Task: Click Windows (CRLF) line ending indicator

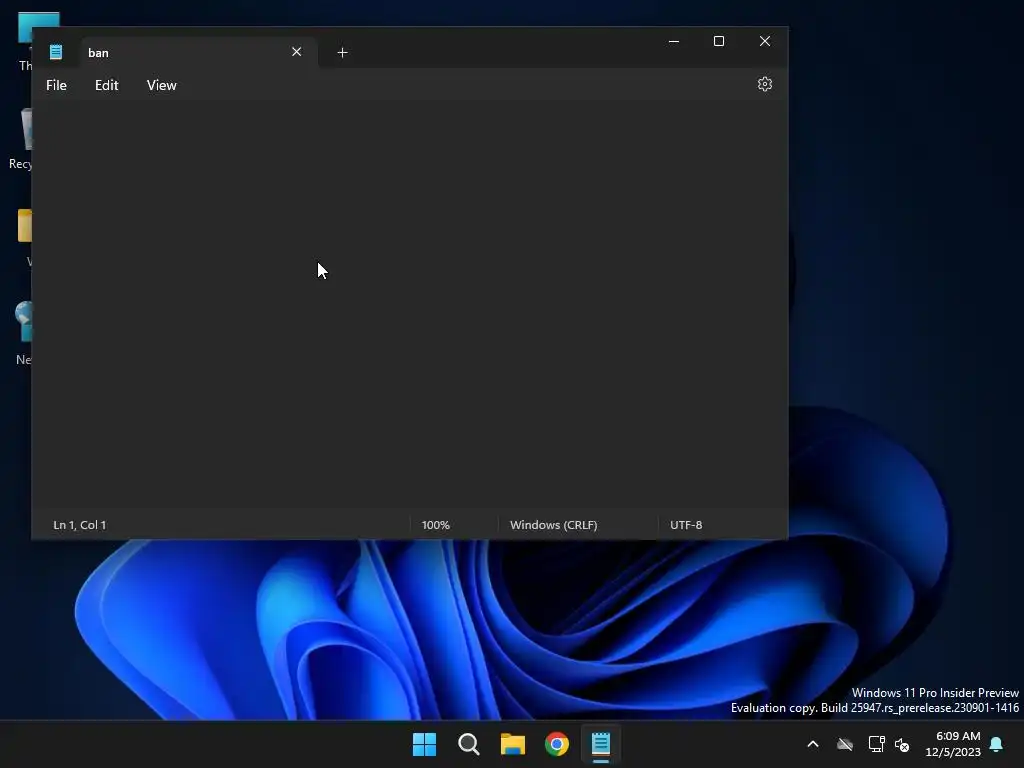Action: pyautogui.click(x=554, y=525)
